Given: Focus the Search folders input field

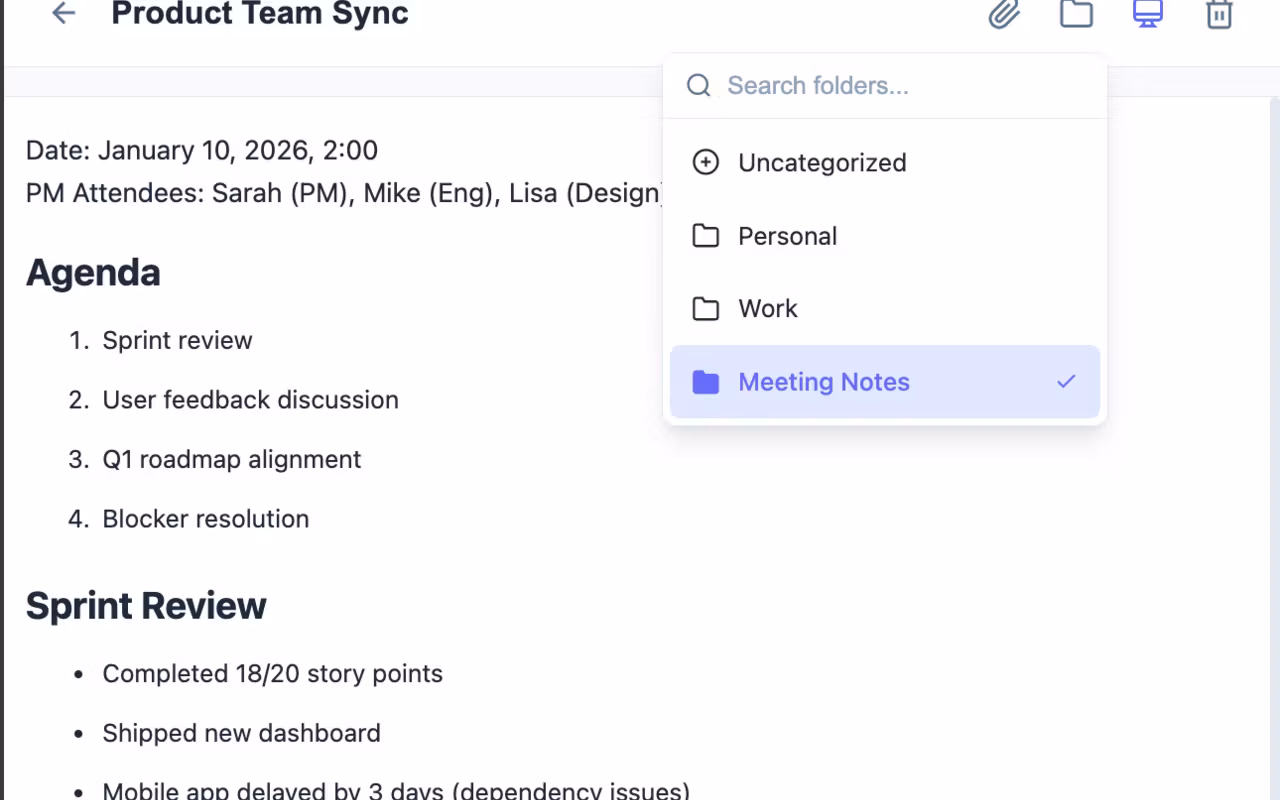Looking at the screenshot, I should click(x=900, y=86).
